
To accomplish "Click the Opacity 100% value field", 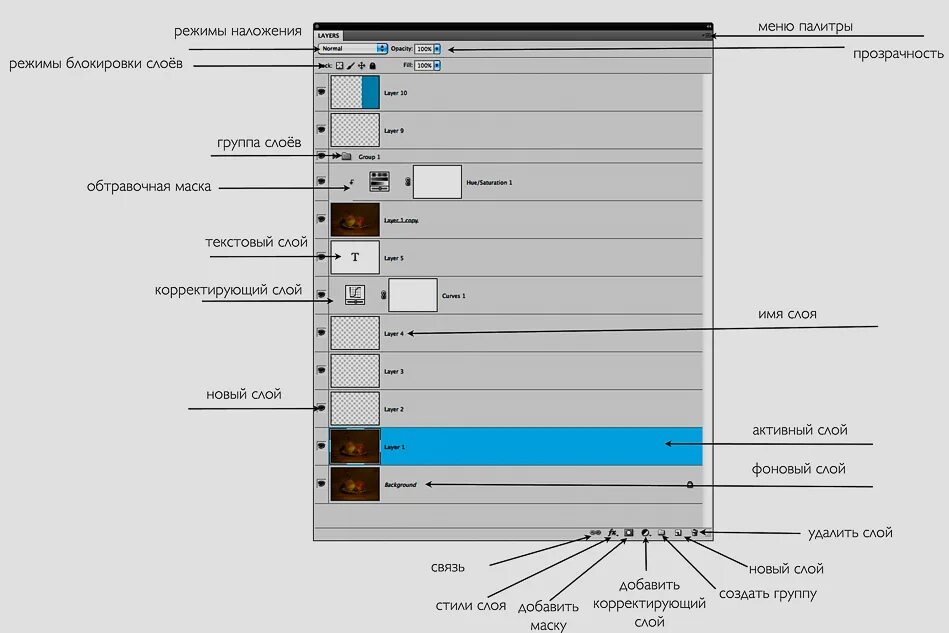I will pos(424,48).
